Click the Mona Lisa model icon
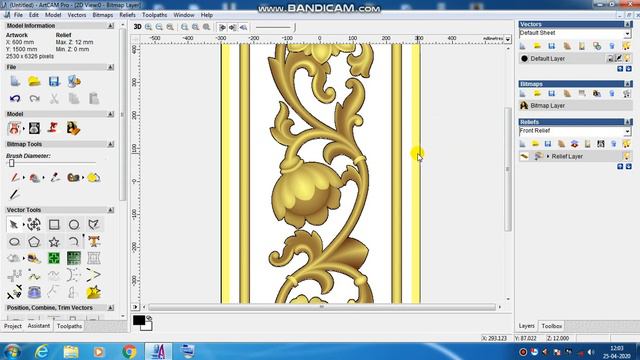640x360 pixels. pos(73,129)
